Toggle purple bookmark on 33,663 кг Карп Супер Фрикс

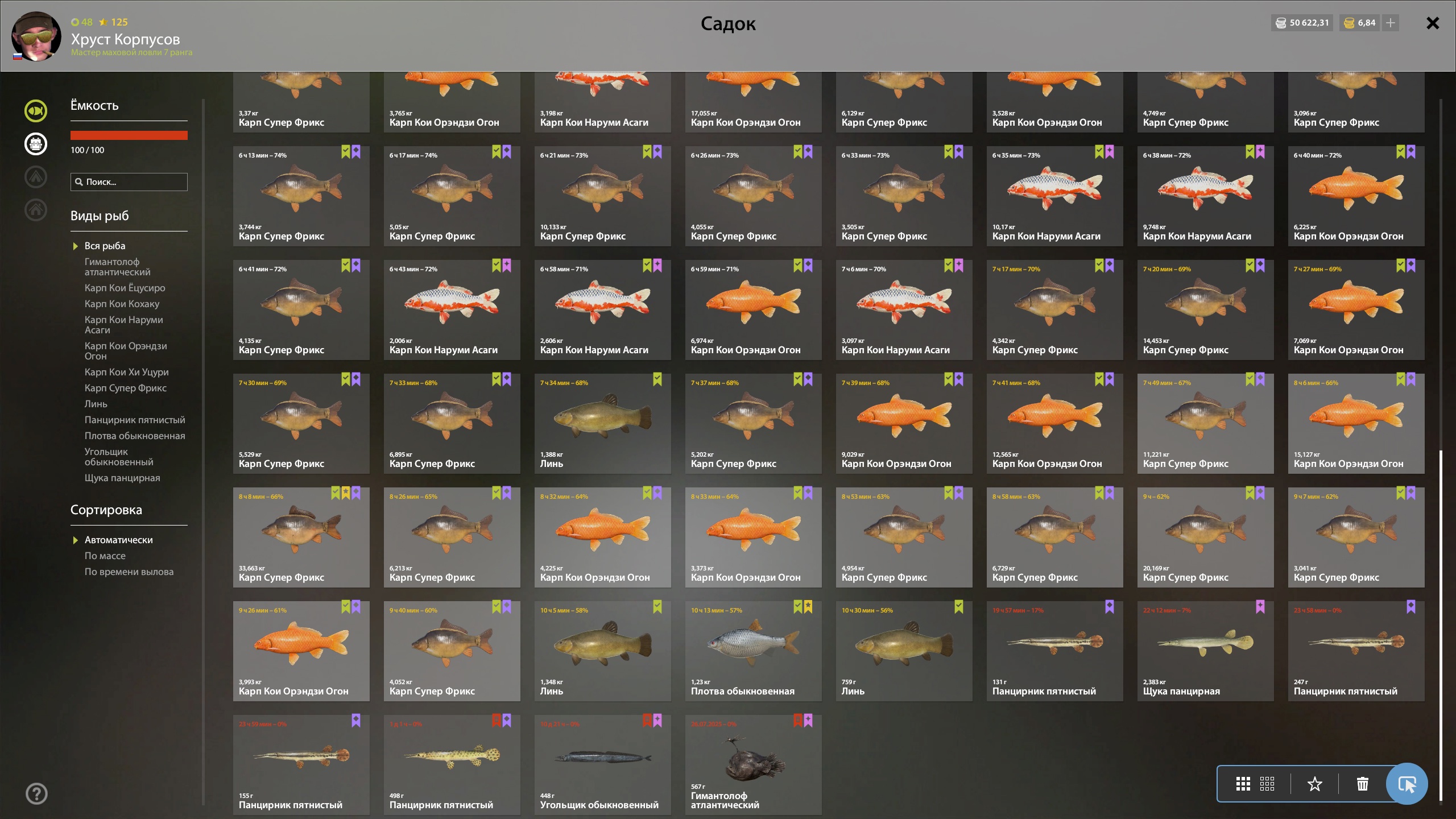(x=356, y=493)
